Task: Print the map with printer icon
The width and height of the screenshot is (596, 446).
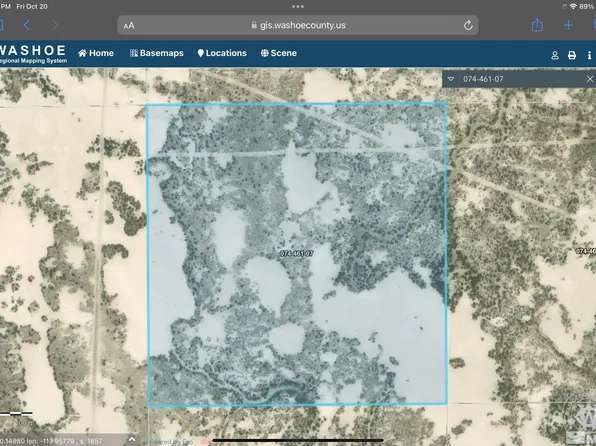Action: pyautogui.click(x=572, y=56)
